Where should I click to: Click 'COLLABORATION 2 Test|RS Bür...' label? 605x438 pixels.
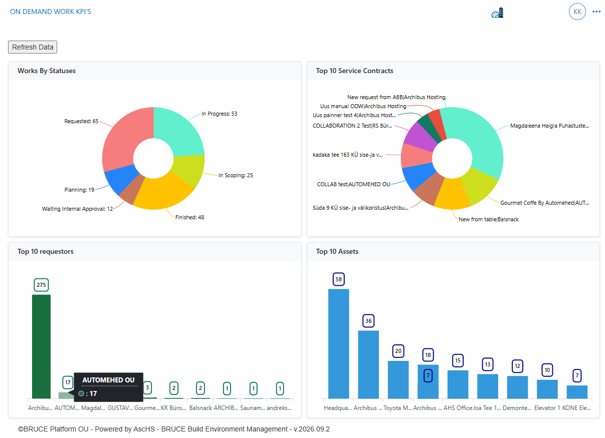[x=352, y=126]
